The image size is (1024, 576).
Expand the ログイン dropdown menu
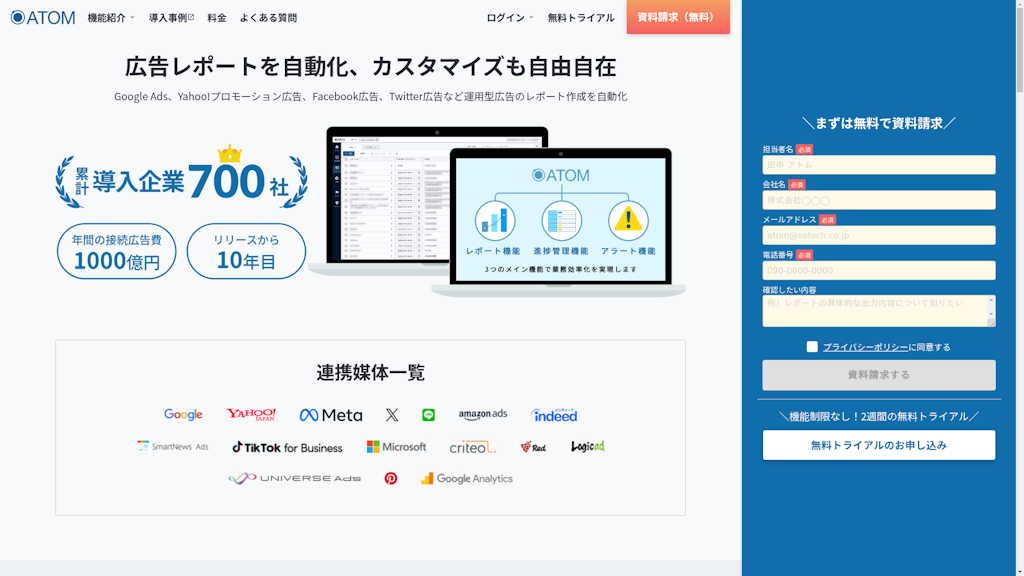click(510, 18)
